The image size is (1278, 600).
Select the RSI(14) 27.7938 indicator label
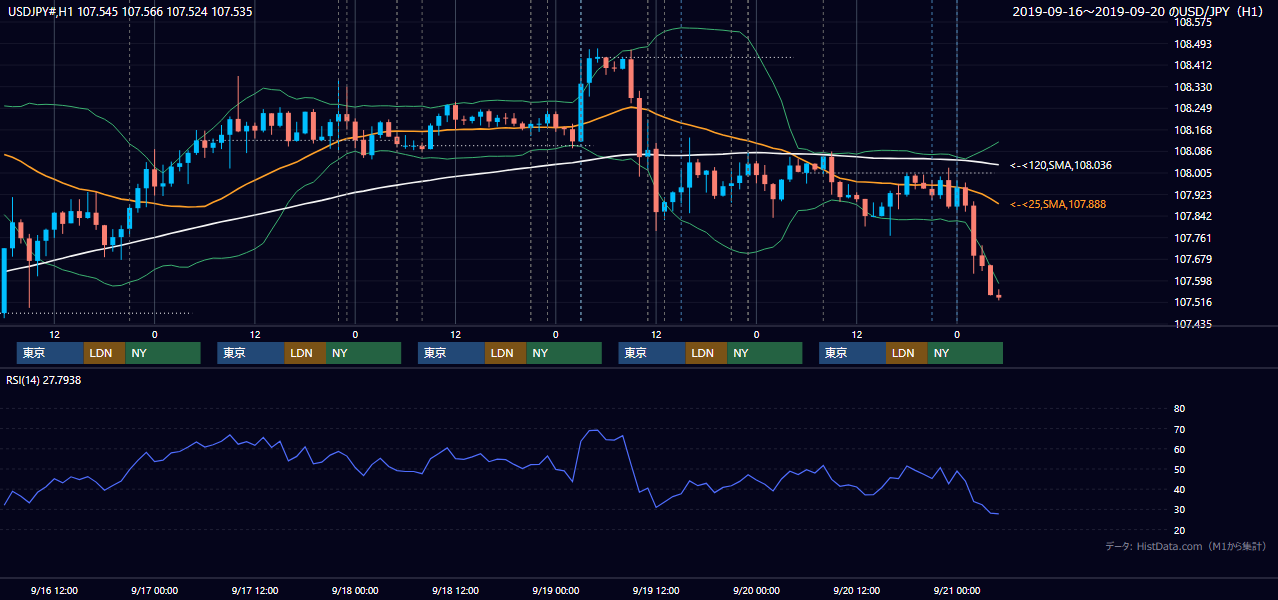pos(44,380)
